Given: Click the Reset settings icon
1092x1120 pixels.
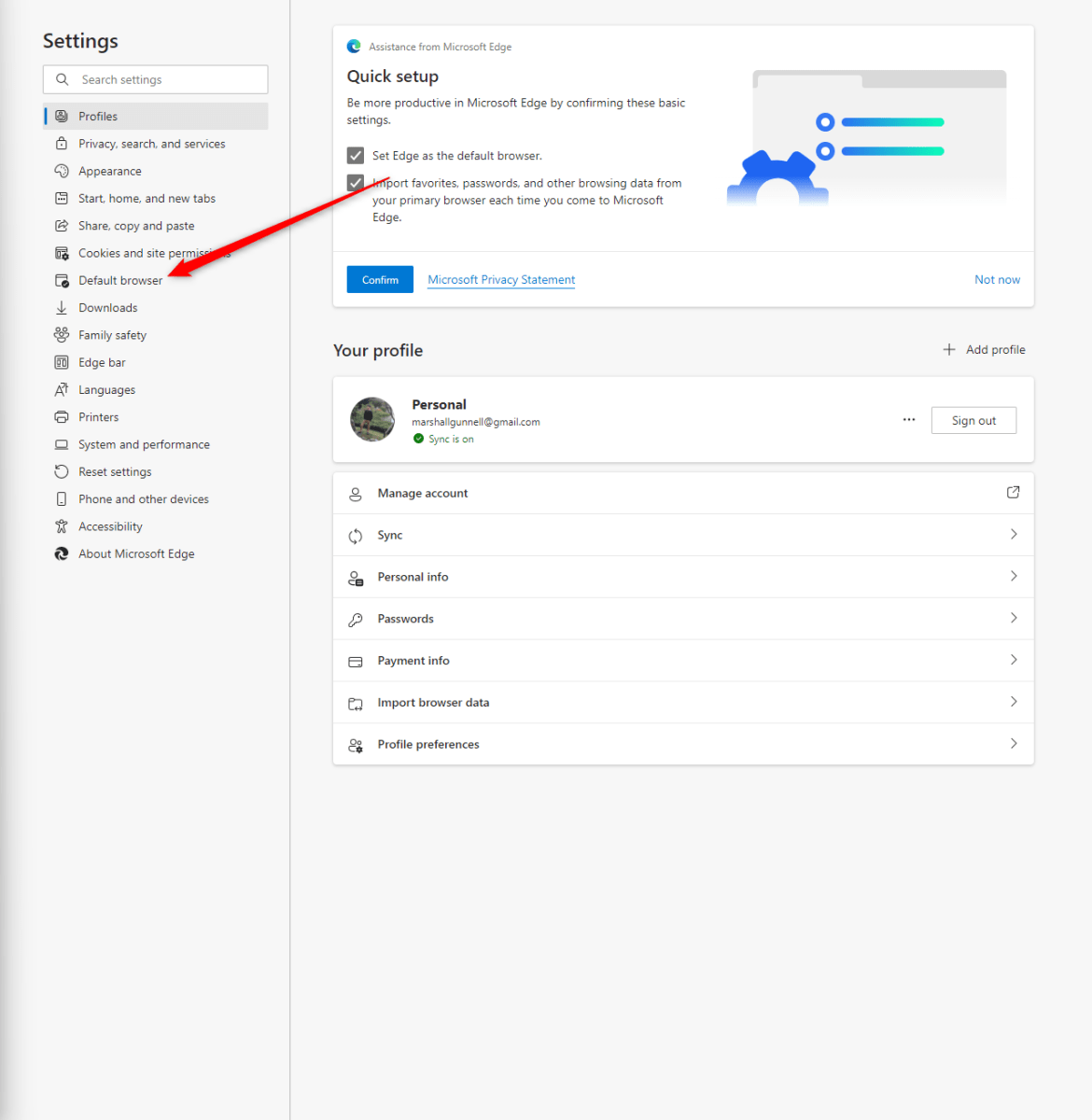Looking at the screenshot, I should click(x=62, y=472).
